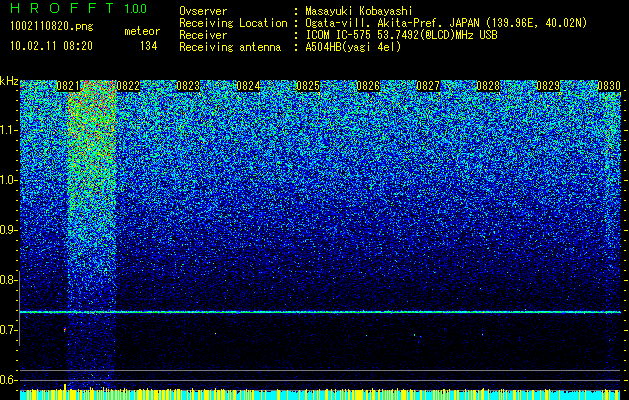The width and height of the screenshot is (629, 400).
Task: Click the HROFFT 1.00 title text
Action: [x=79, y=8]
